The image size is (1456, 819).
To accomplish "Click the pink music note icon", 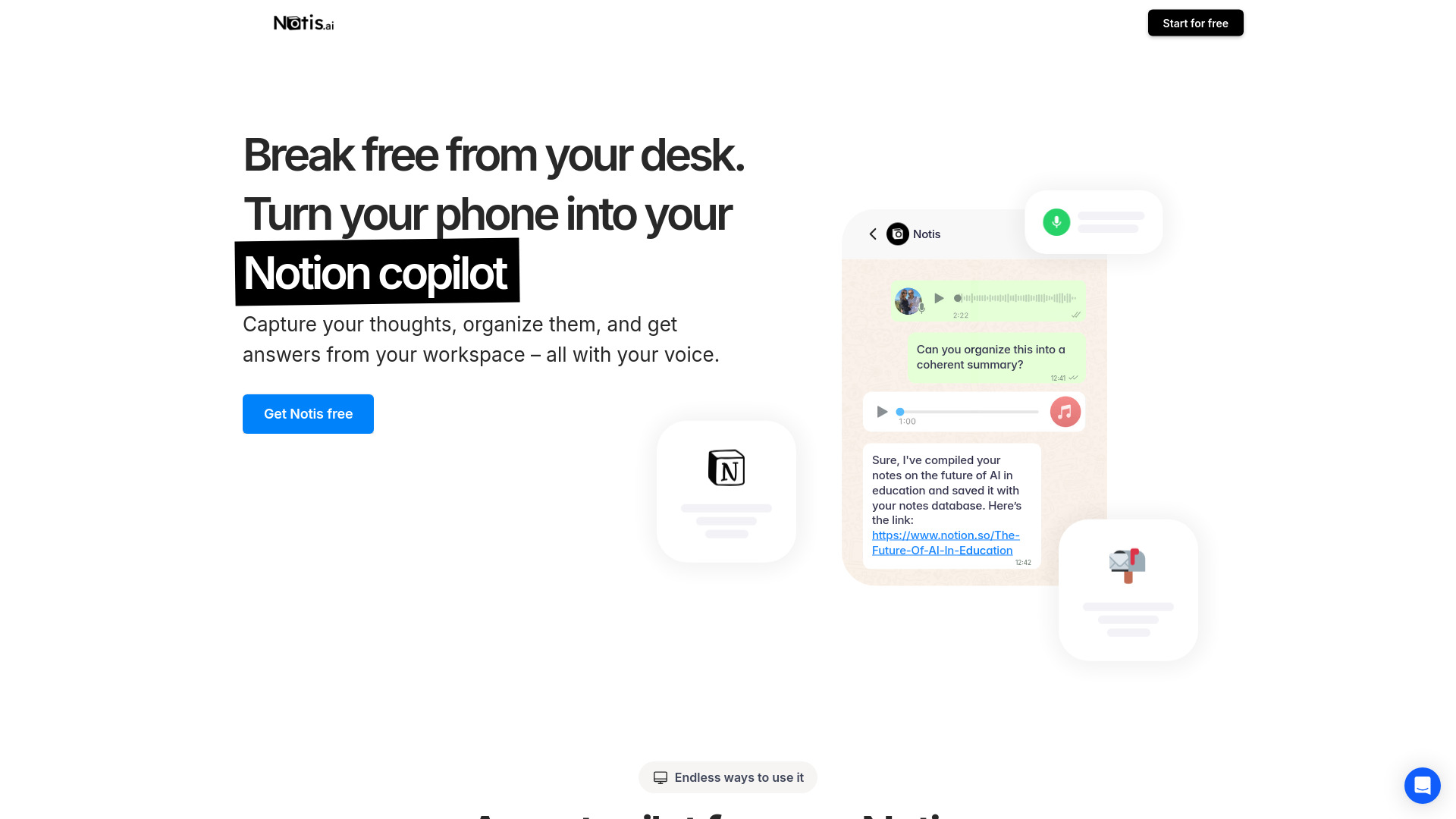I will click(1065, 412).
